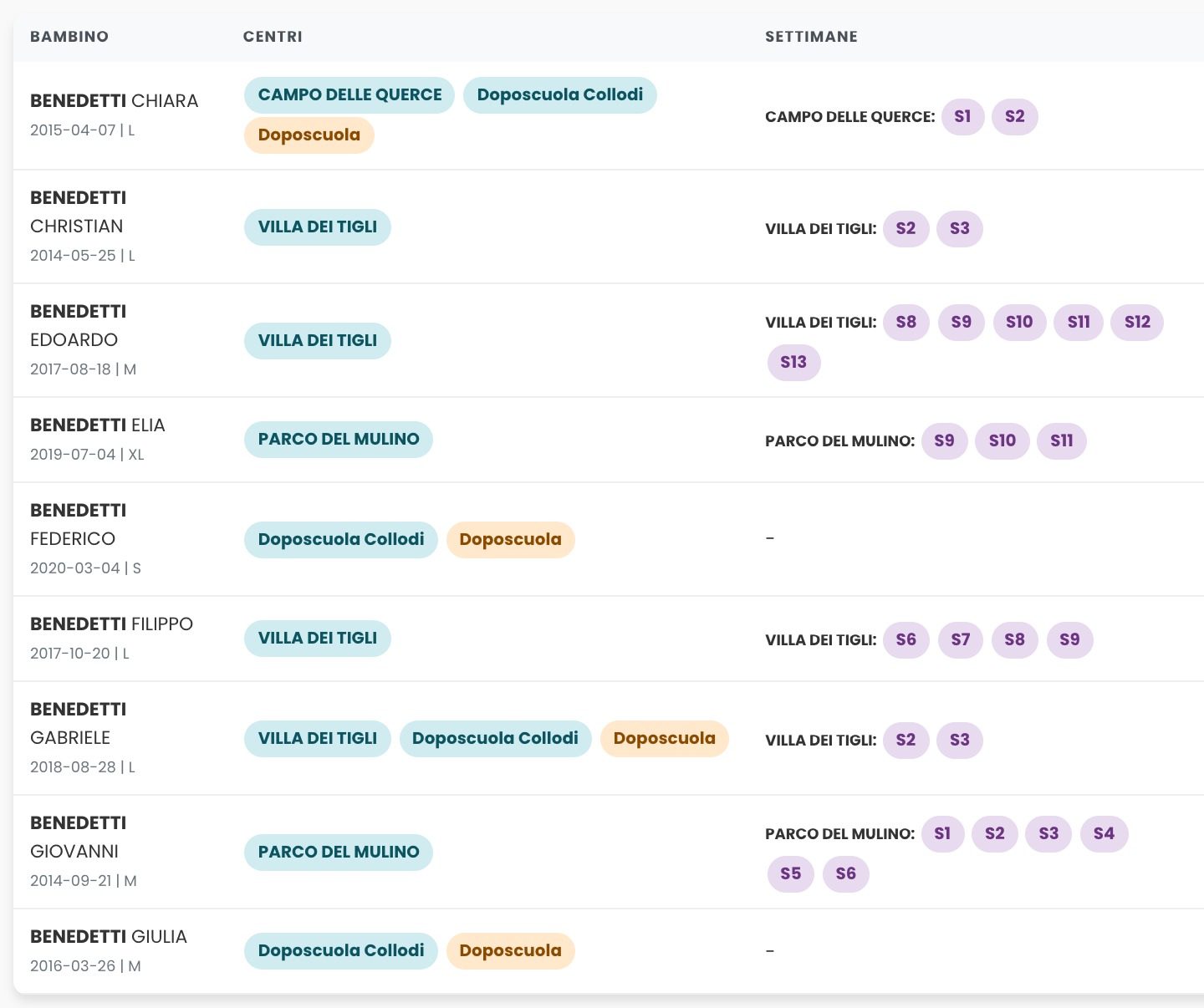Select week S11 for Benedetti Elia

[1062, 441]
